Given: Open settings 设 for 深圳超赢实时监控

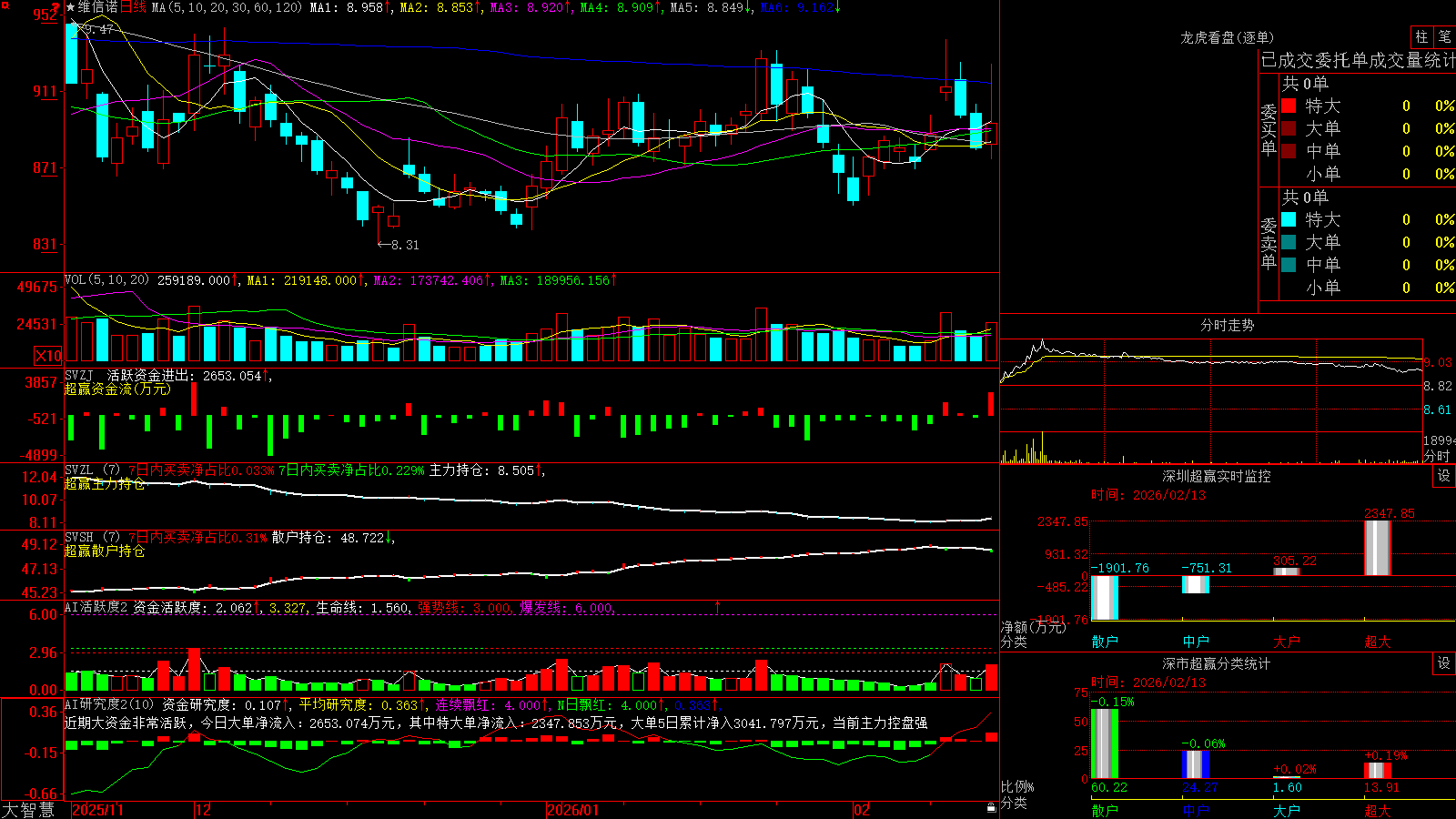Looking at the screenshot, I should point(1444,476).
